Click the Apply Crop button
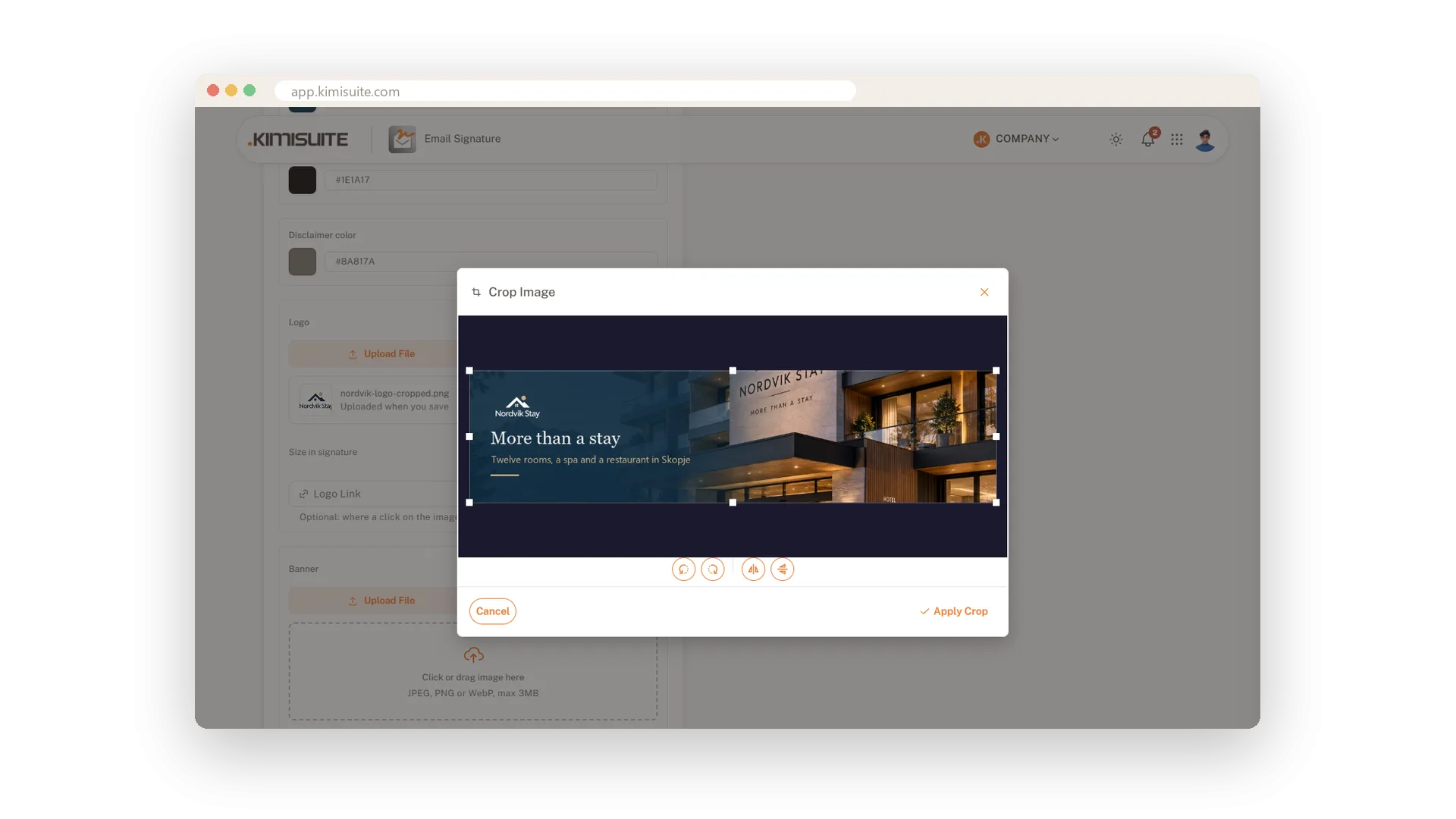1456x819 pixels. tap(954, 611)
